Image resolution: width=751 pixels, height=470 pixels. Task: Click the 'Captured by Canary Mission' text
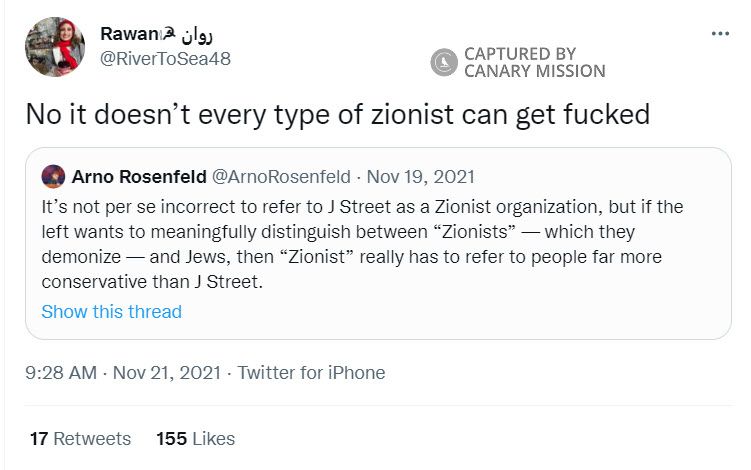[x=534, y=62]
